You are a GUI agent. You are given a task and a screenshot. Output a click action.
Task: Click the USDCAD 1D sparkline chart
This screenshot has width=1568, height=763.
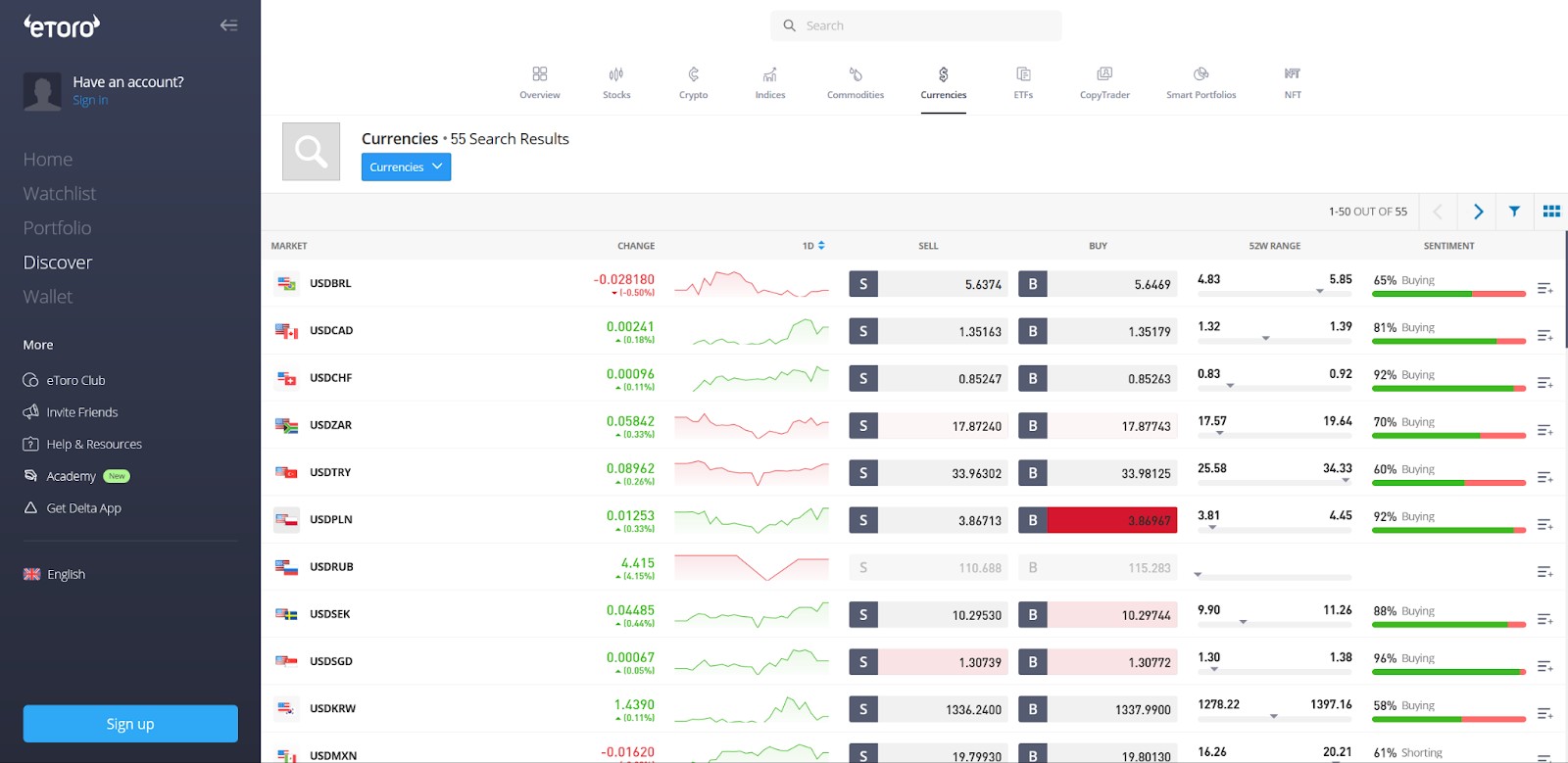click(x=752, y=331)
